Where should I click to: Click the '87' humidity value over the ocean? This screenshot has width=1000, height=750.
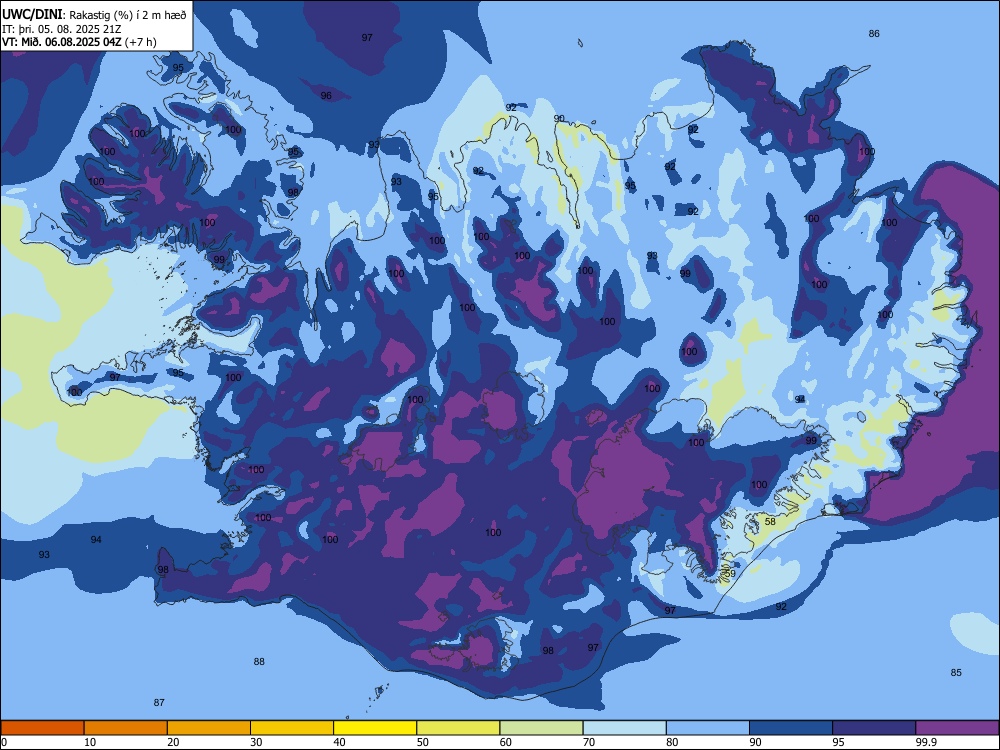click(x=159, y=703)
